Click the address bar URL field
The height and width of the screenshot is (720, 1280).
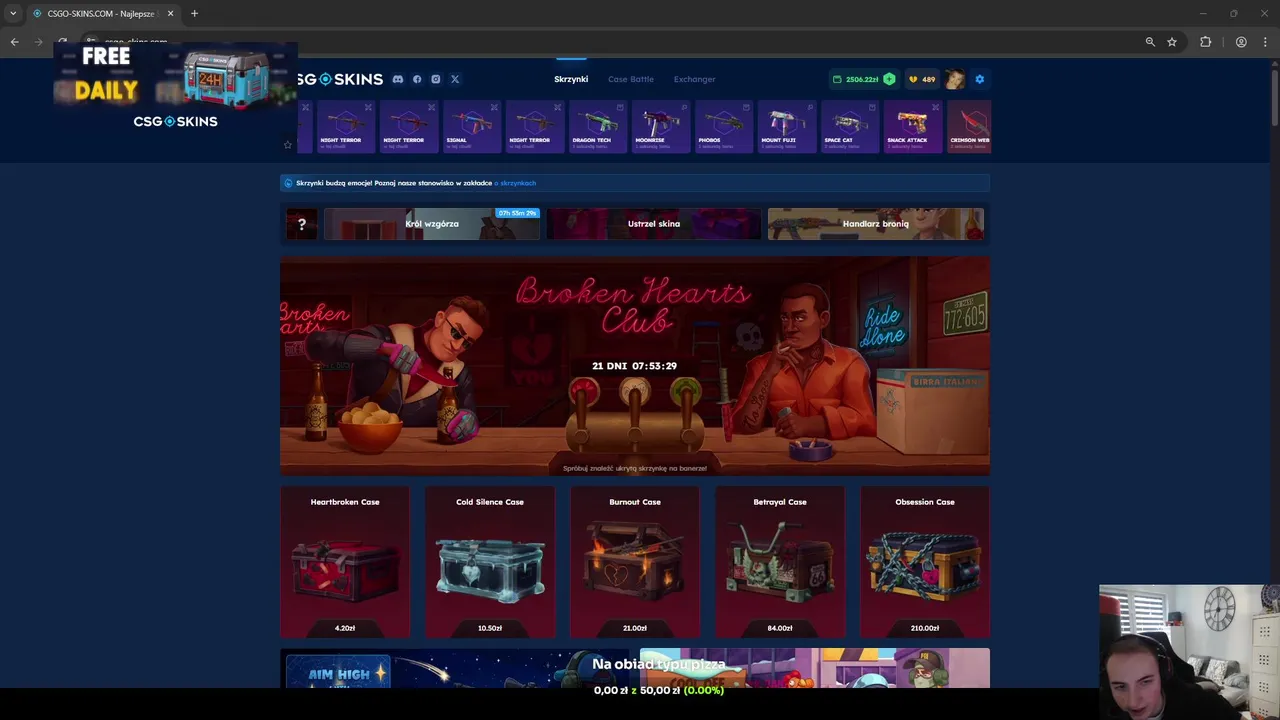click(x=620, y=42)
